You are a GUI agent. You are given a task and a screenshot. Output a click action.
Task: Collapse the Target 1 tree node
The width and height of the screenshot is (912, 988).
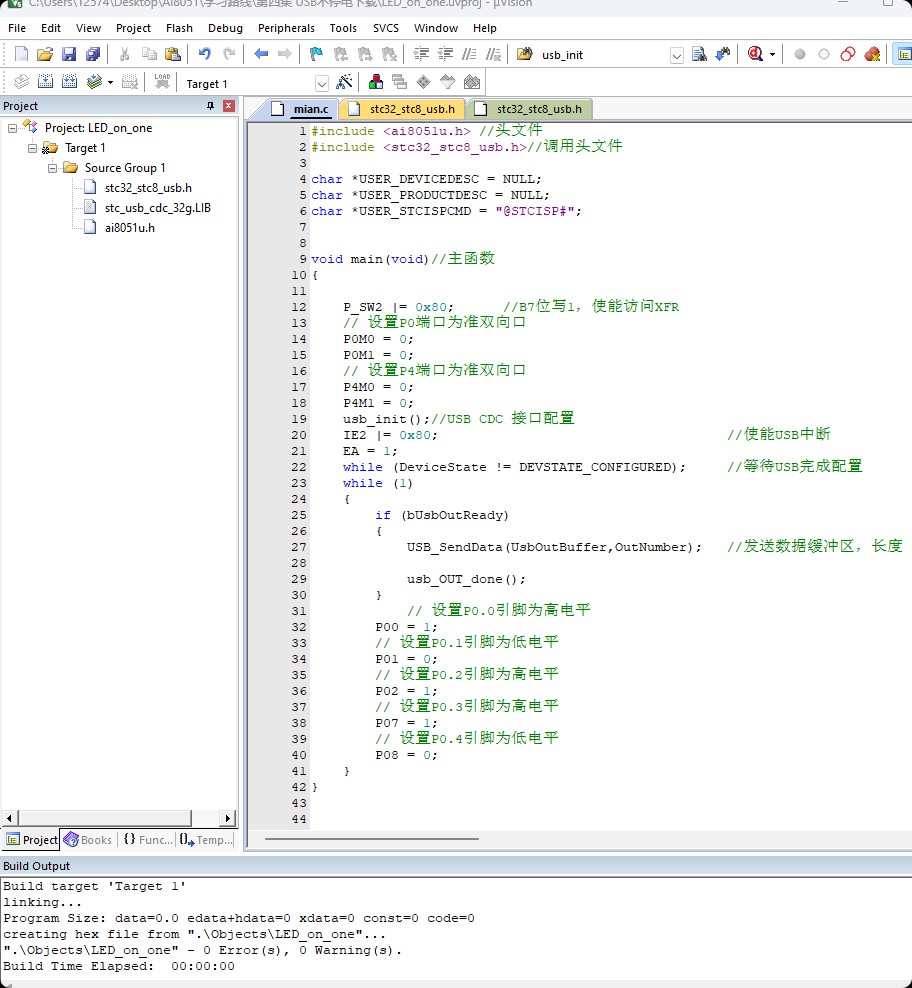point(33,148)
